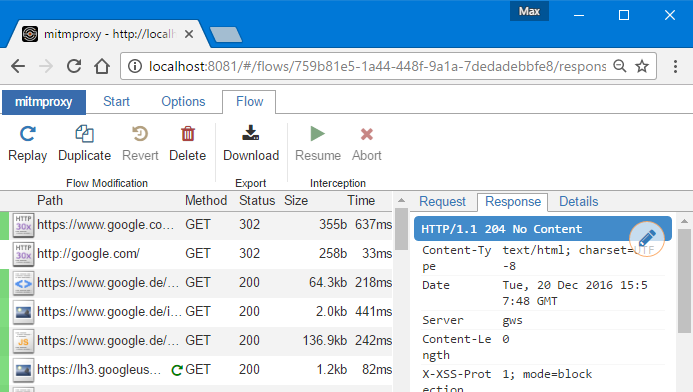This screenshot has width=693, height=392.
Task: Open a new browser tab
Action: 226,34
